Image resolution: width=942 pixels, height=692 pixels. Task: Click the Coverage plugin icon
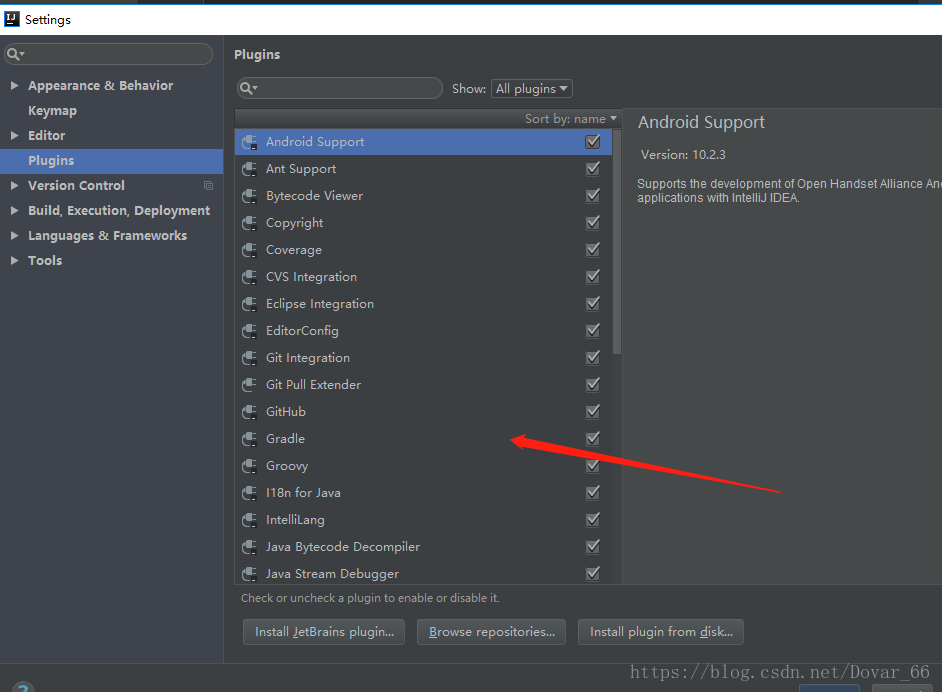pos(249,250)
